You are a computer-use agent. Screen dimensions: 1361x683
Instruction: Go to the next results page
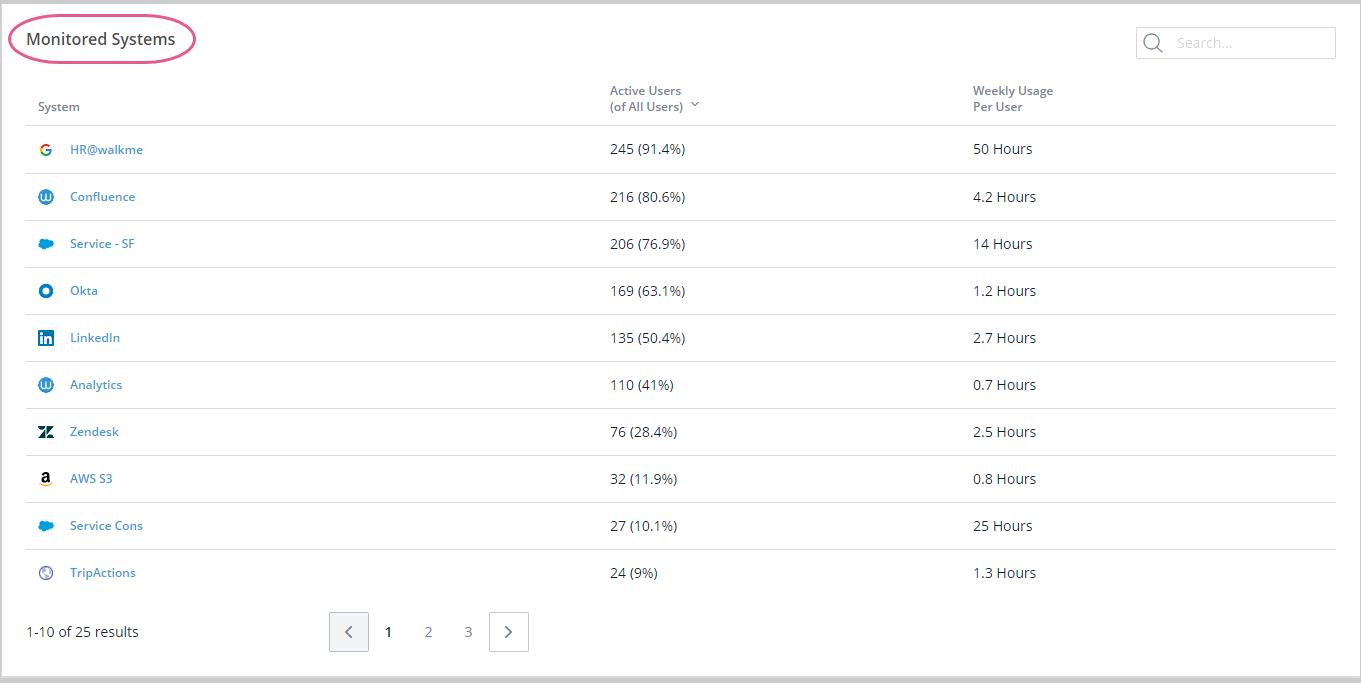pos(509,632)
